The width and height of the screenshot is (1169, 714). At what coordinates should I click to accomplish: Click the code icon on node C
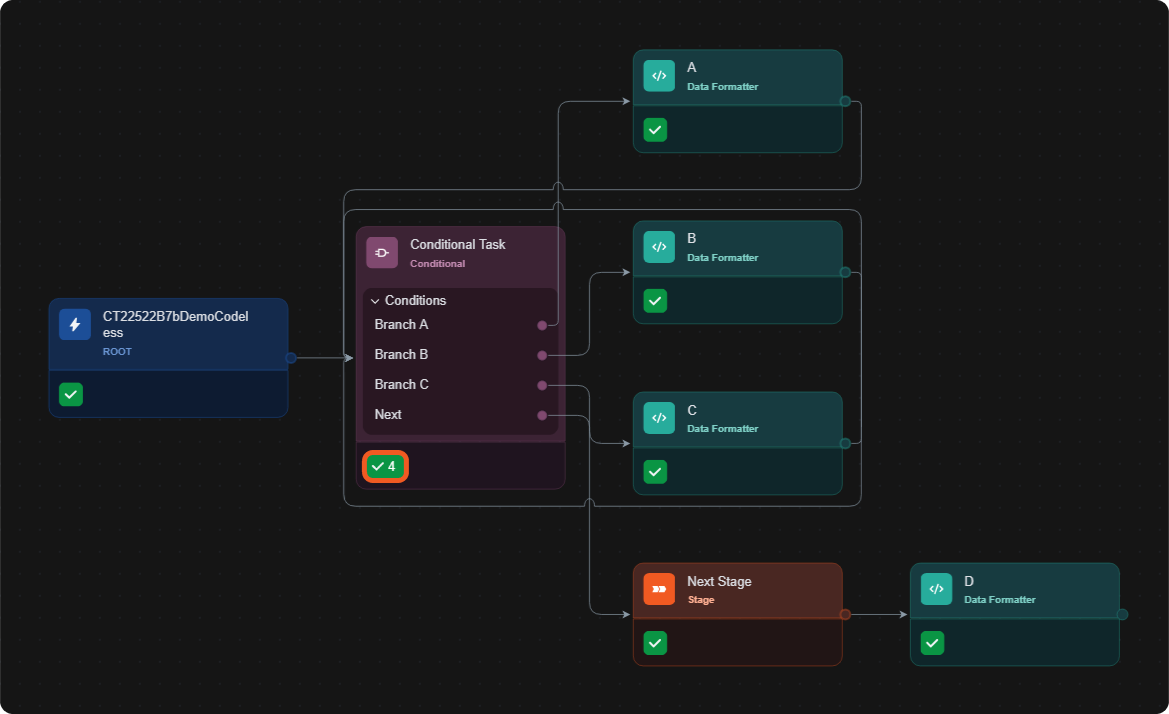659,418
